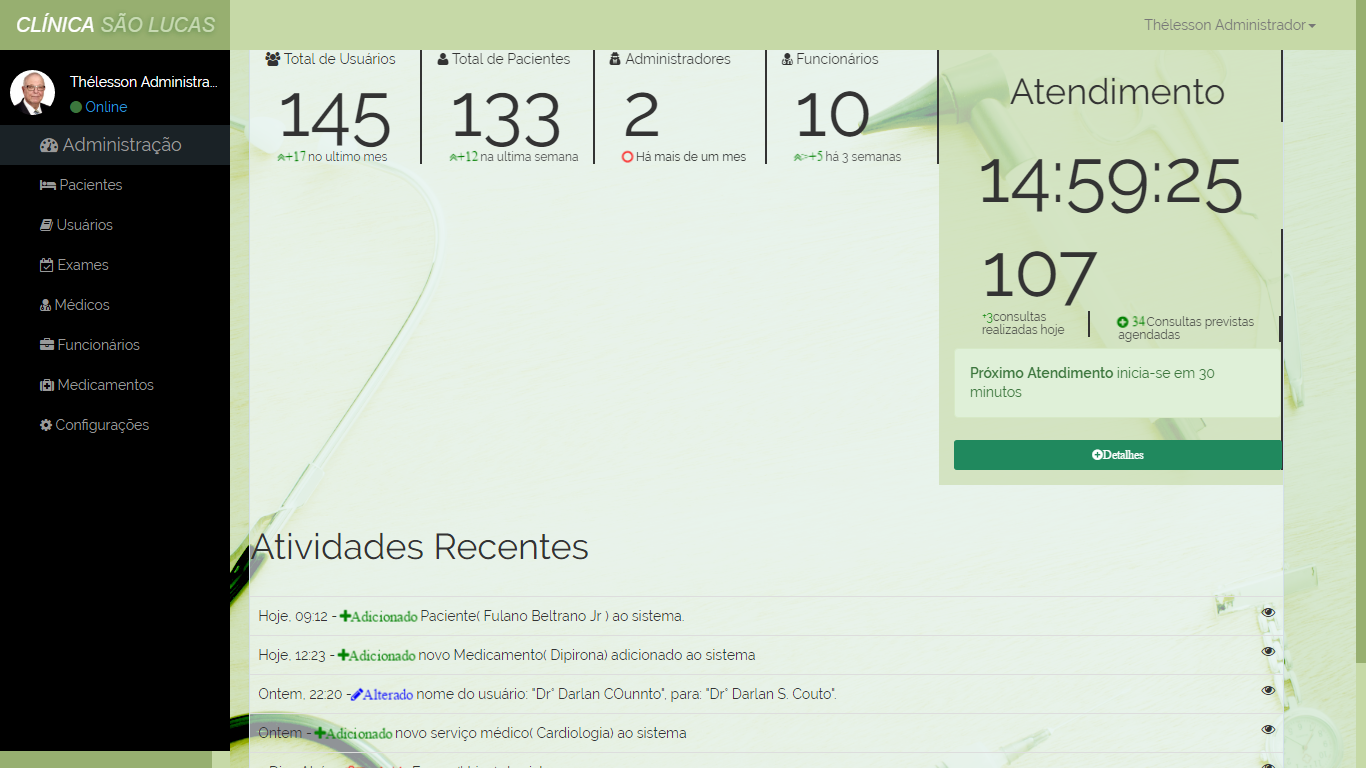Click the gear icon for Configurações
Viewport: 1366px width, 768px height.
click(x=46, y=425)
